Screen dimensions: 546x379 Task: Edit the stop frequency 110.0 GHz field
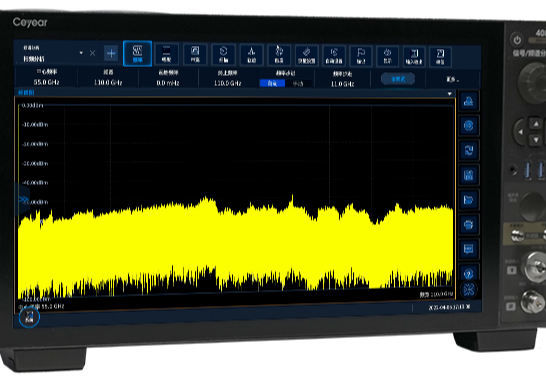(x=228, y=78)
